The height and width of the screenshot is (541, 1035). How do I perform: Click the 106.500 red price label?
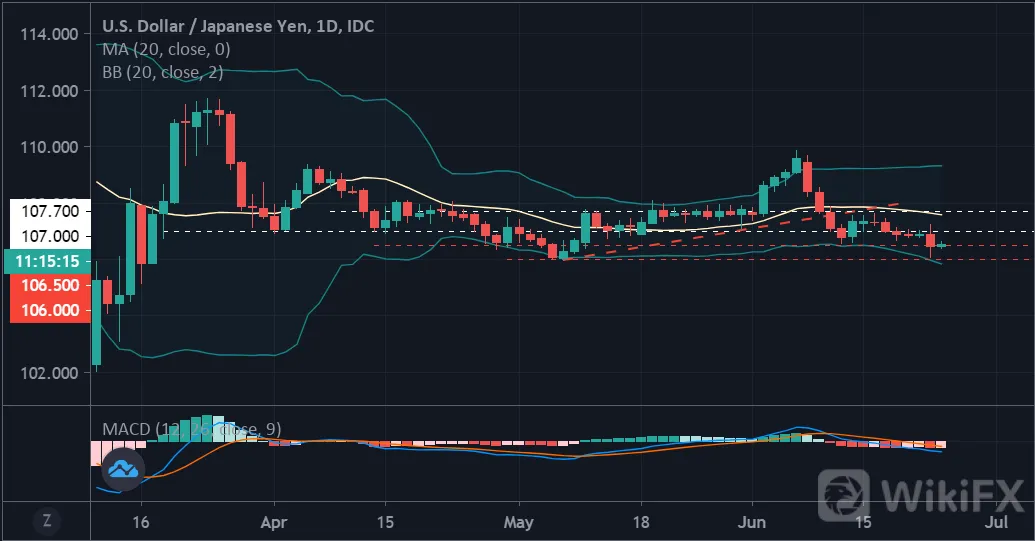pyautogui.click(x=50, y=286)
